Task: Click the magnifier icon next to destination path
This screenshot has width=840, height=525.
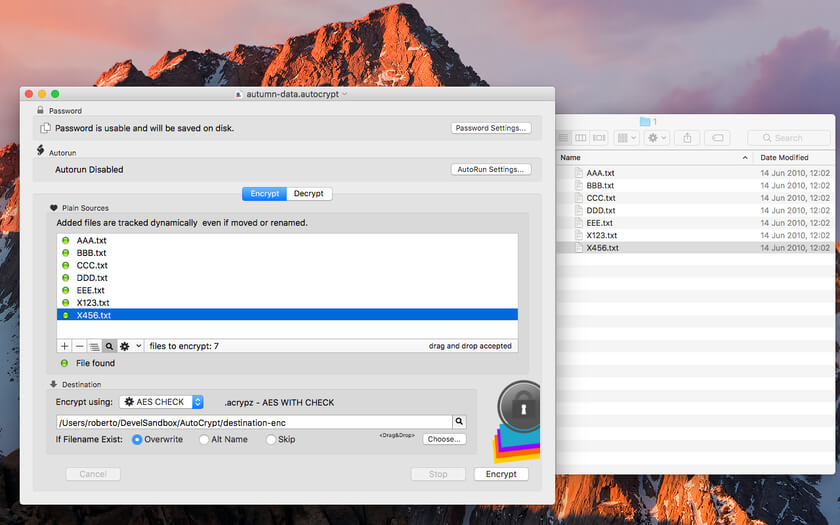Action: [x=459, y=422]
